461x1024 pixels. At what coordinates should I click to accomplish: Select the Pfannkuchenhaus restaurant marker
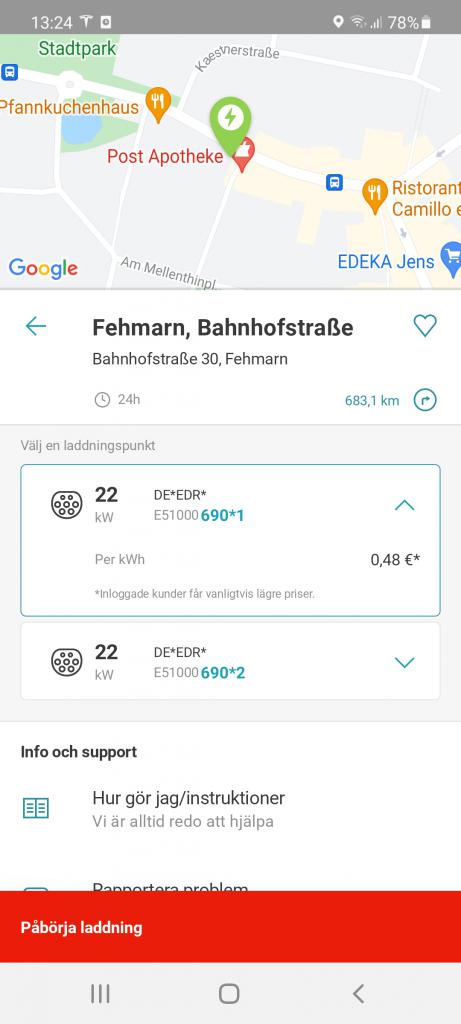point(157,104)
